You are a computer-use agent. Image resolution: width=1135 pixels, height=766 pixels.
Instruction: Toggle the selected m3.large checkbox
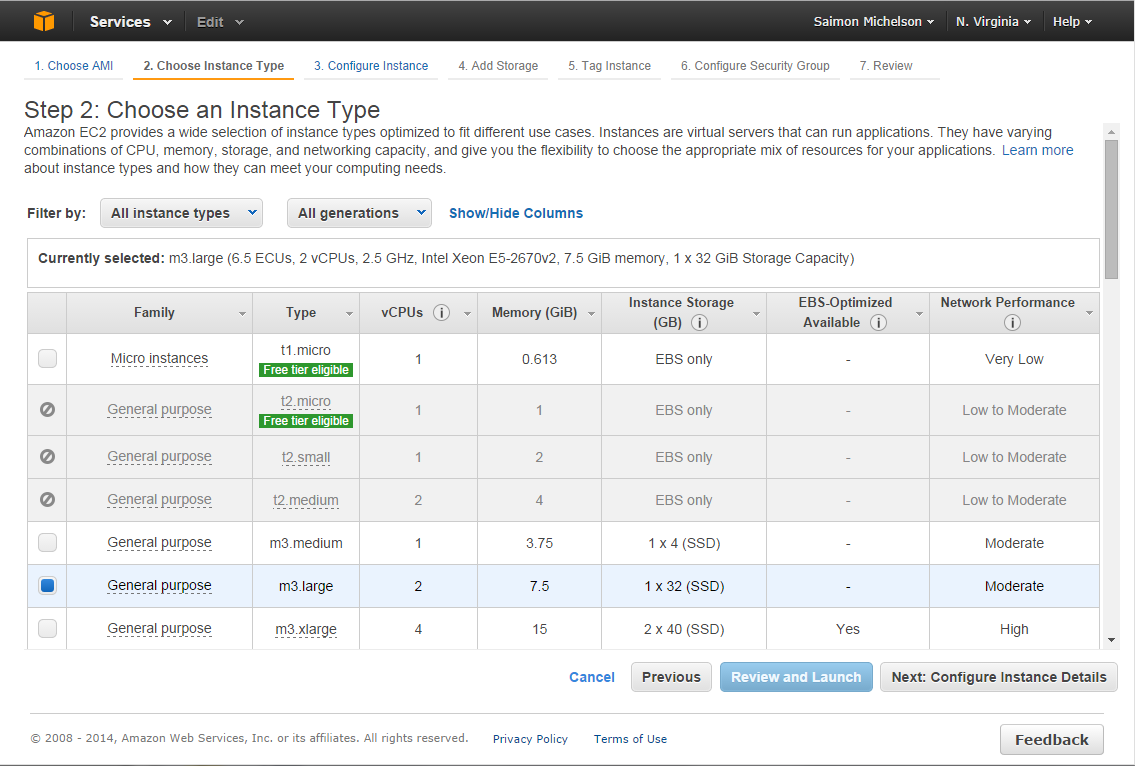pyautogui.click(x=47, y=586)
